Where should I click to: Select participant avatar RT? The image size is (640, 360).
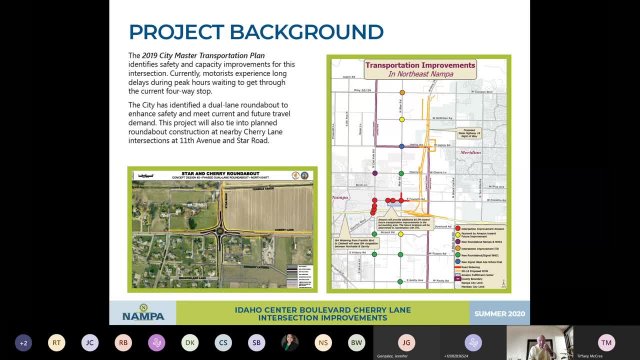click(56, 343)
